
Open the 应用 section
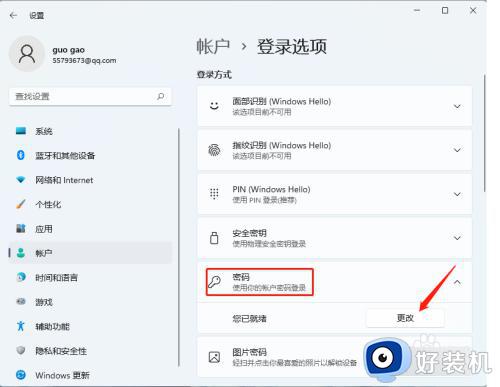tap(90, 229)
